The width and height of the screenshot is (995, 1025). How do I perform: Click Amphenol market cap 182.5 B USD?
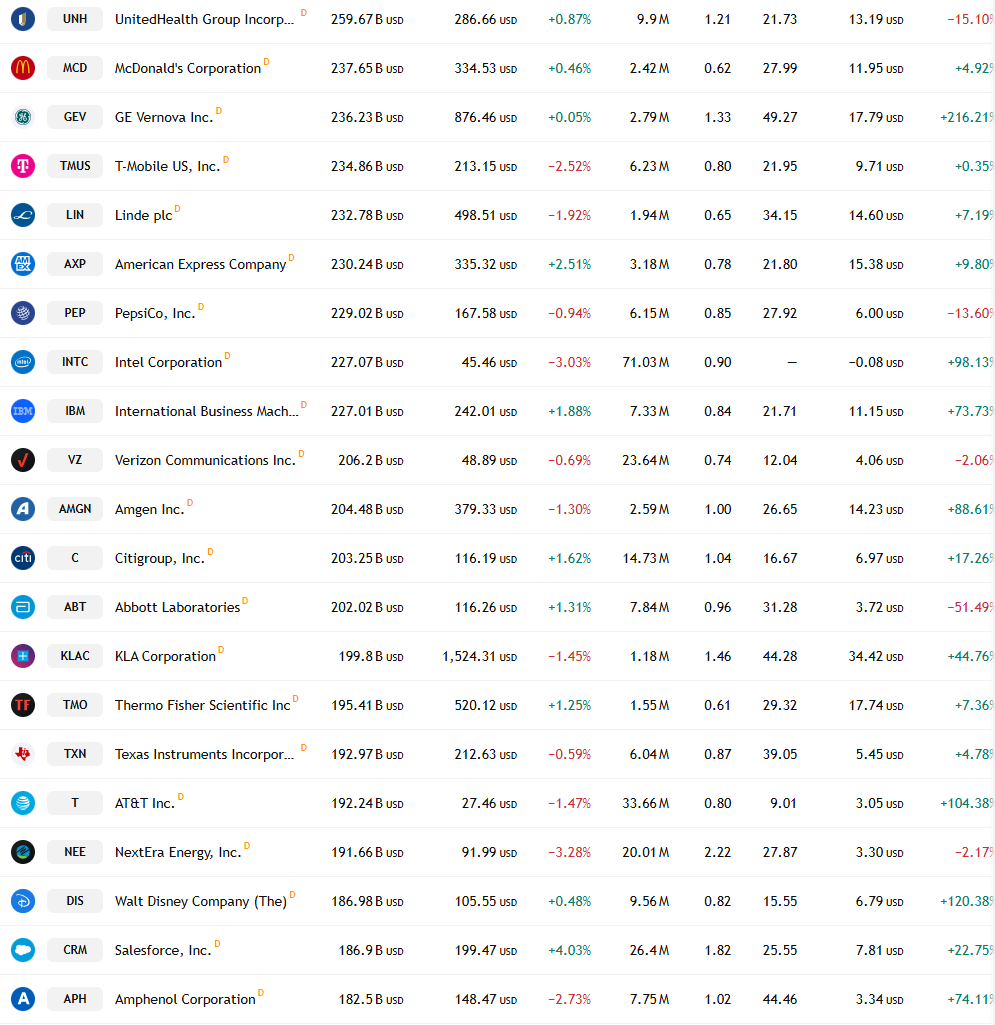pos(371,1000)
